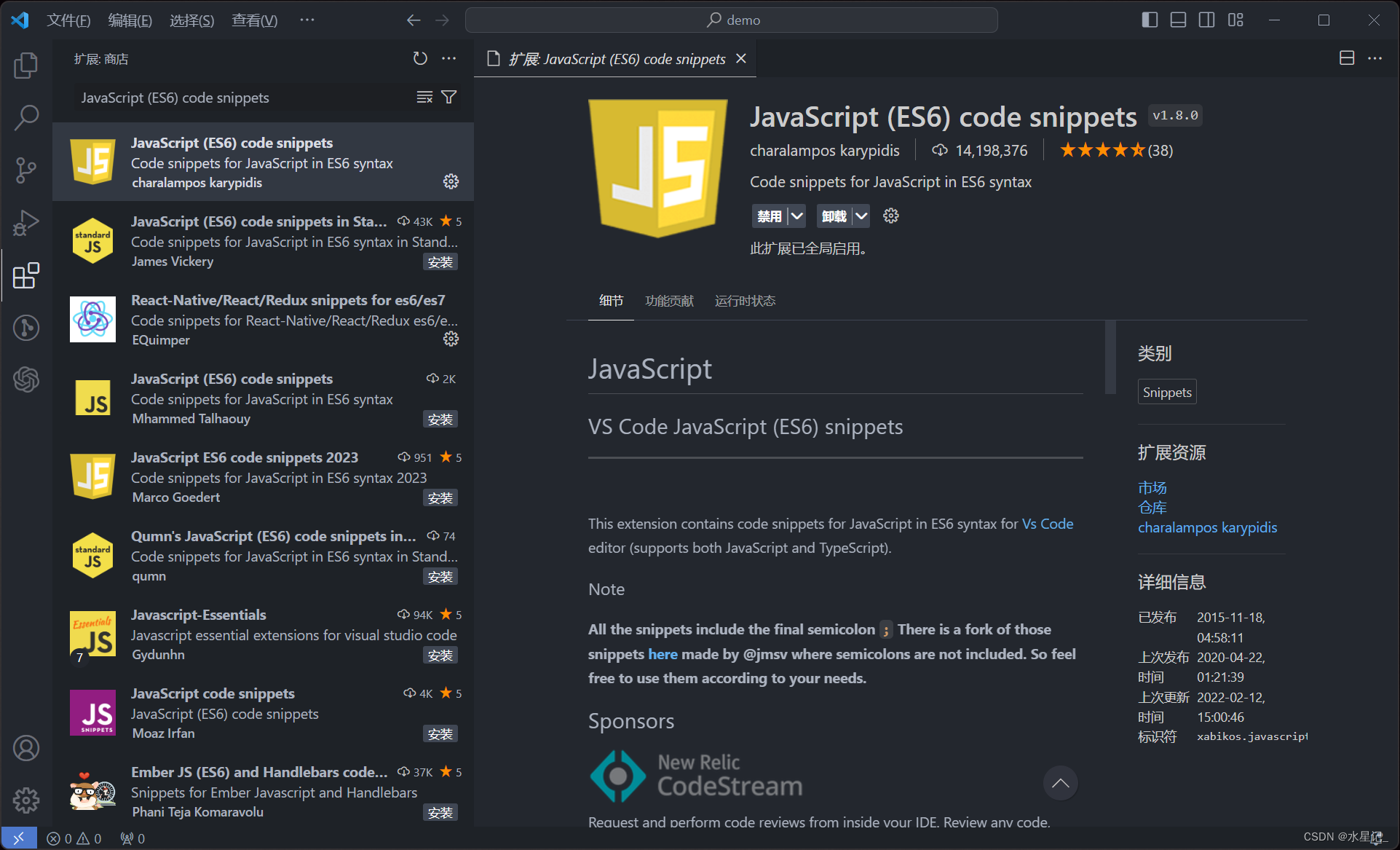The height and width of the screenshot is (850, 1400).
Task: Install Mhammed Talhaouy's snippets extension
Action: pos(440,420)
